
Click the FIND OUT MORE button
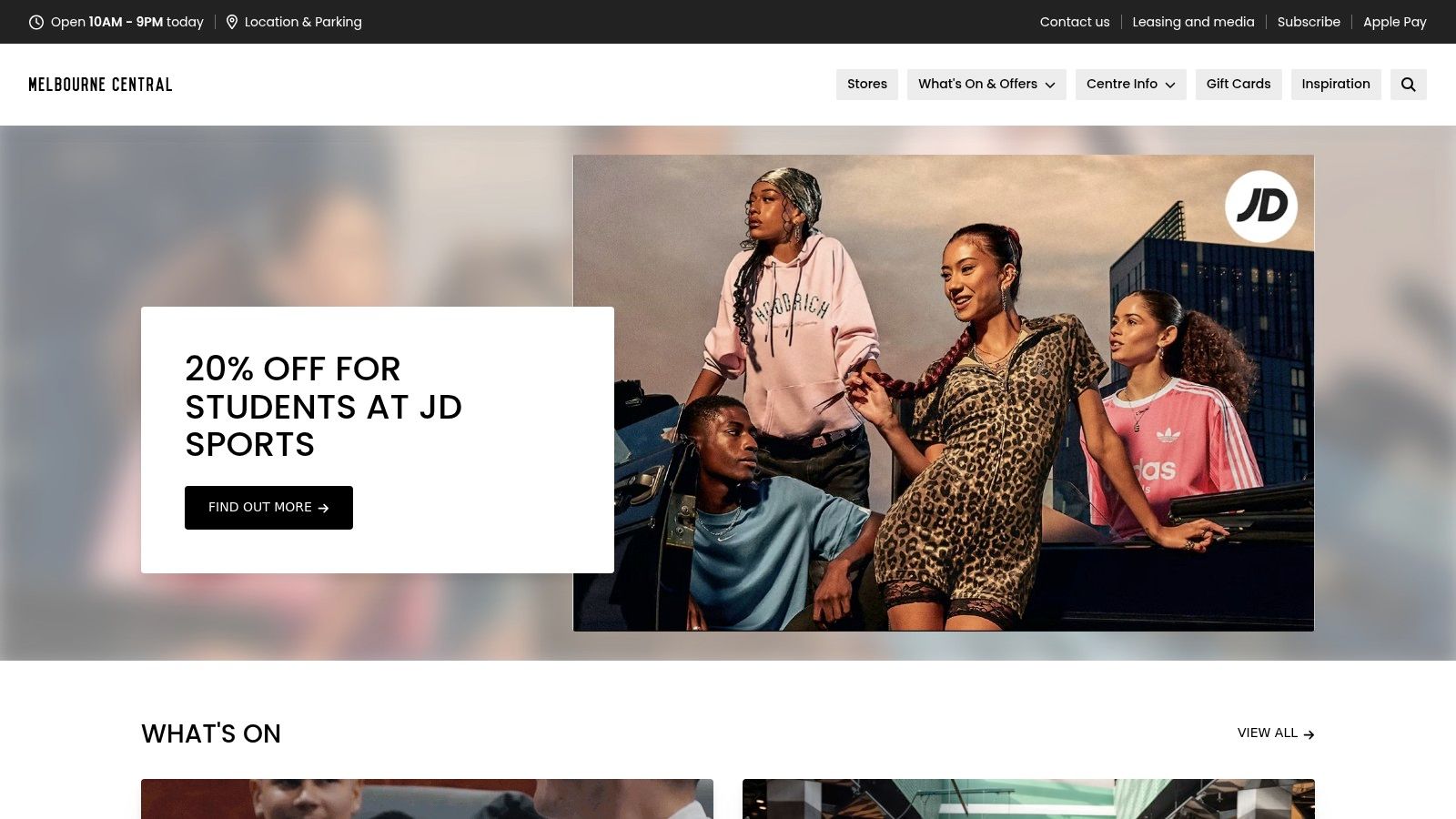(268, 508)
